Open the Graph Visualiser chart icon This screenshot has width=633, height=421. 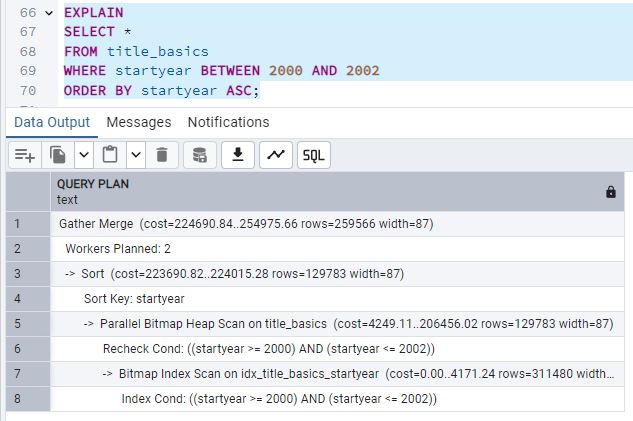click(x=275, y=155)
